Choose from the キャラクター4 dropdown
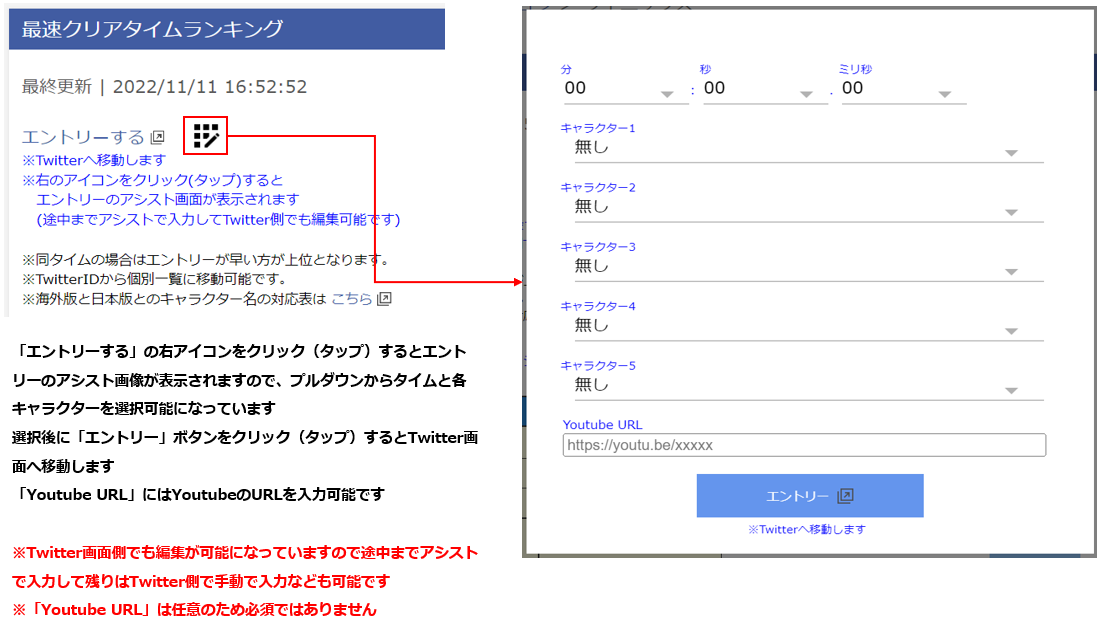The width and height of the screenshot is (1100, 628). point(1011,331)
